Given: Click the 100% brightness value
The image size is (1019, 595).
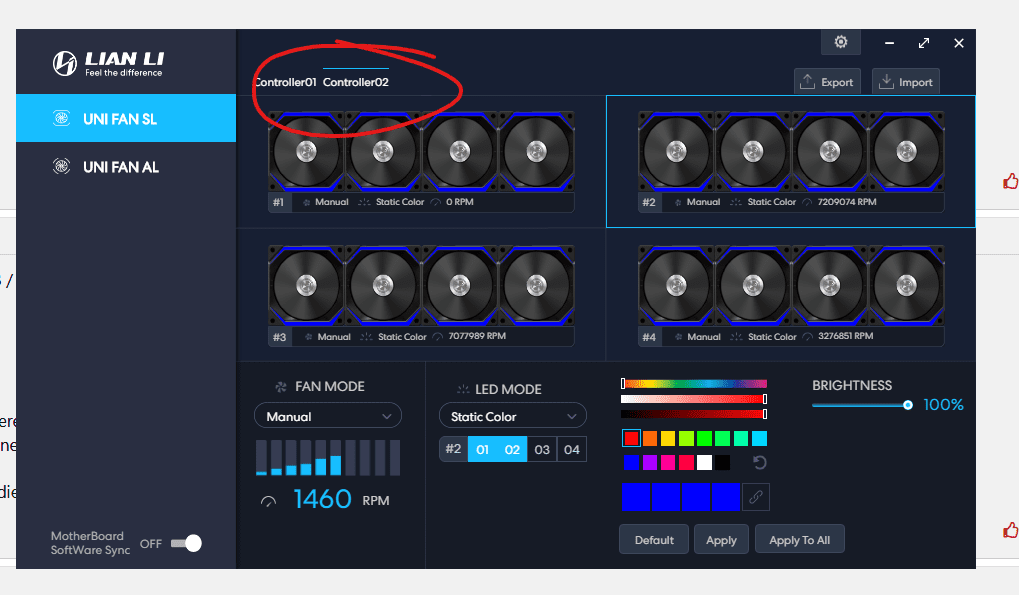Looking at the screenshot, I should point(943,405).
